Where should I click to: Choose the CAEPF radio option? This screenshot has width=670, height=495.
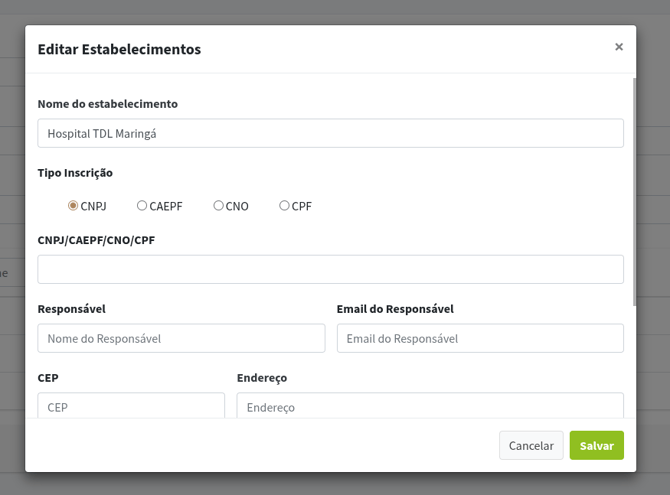142,206
